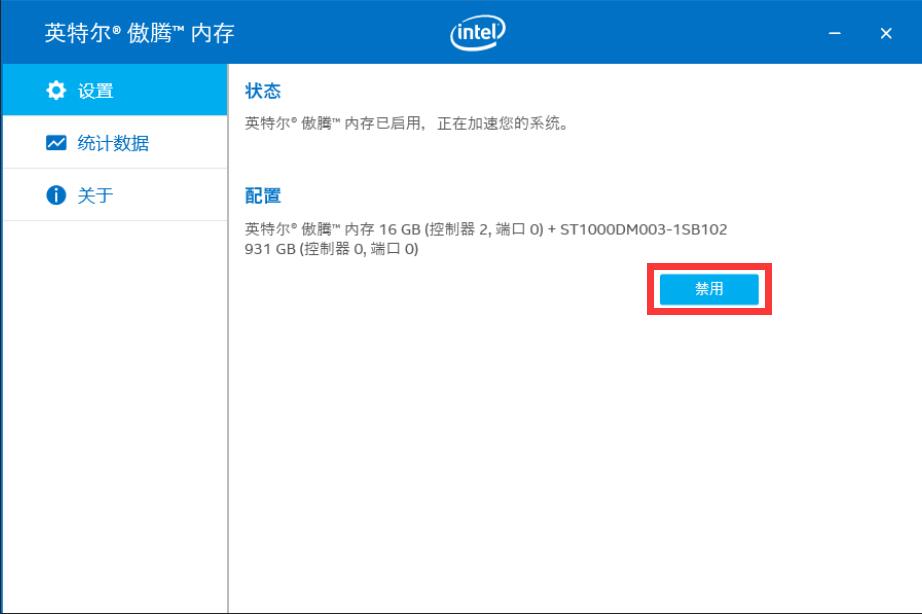Click the blank content area below 禁用
922x614 pixels.
pos(574,450)
